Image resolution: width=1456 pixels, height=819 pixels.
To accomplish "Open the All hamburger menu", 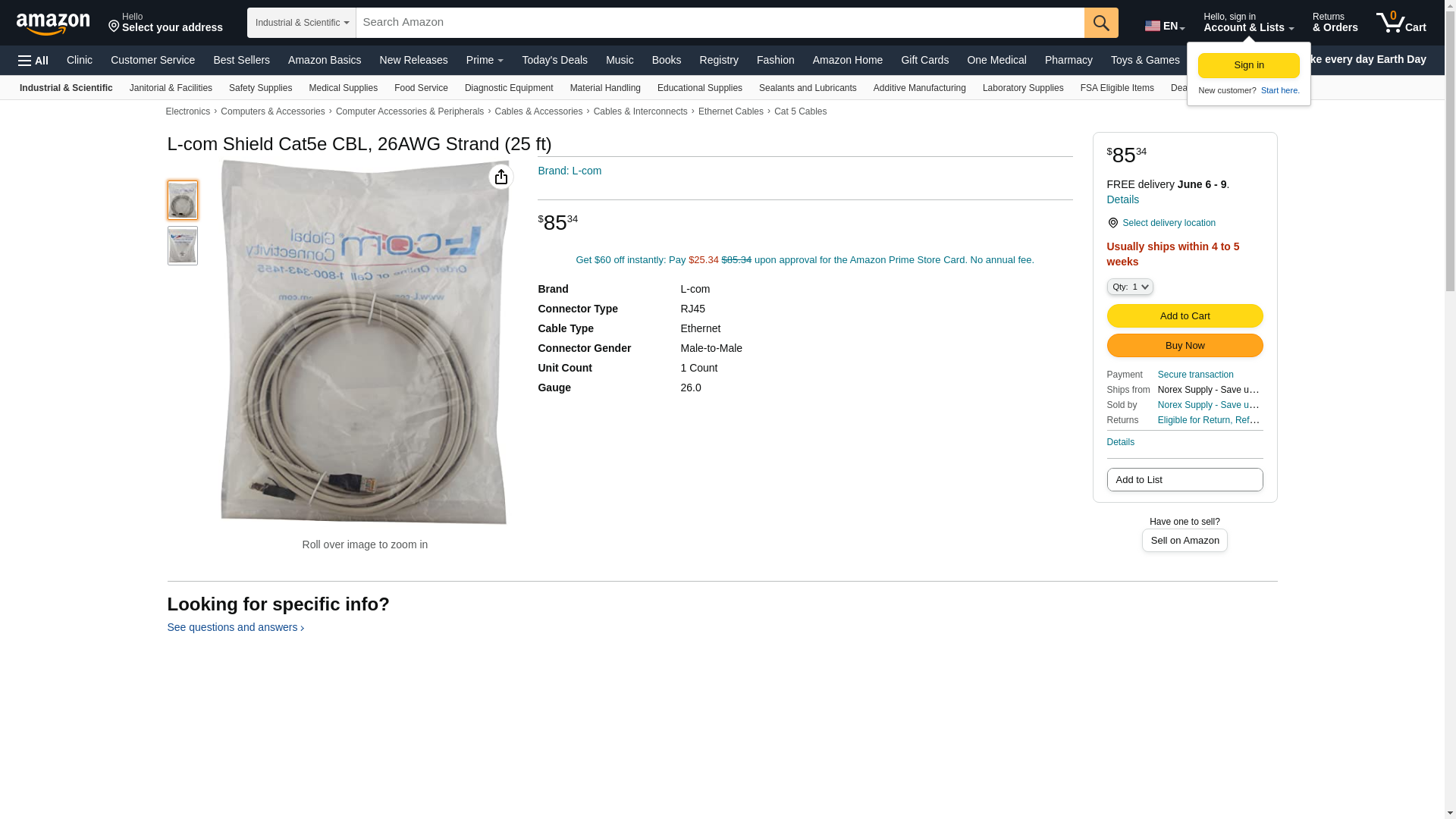I will pos(33,60).
